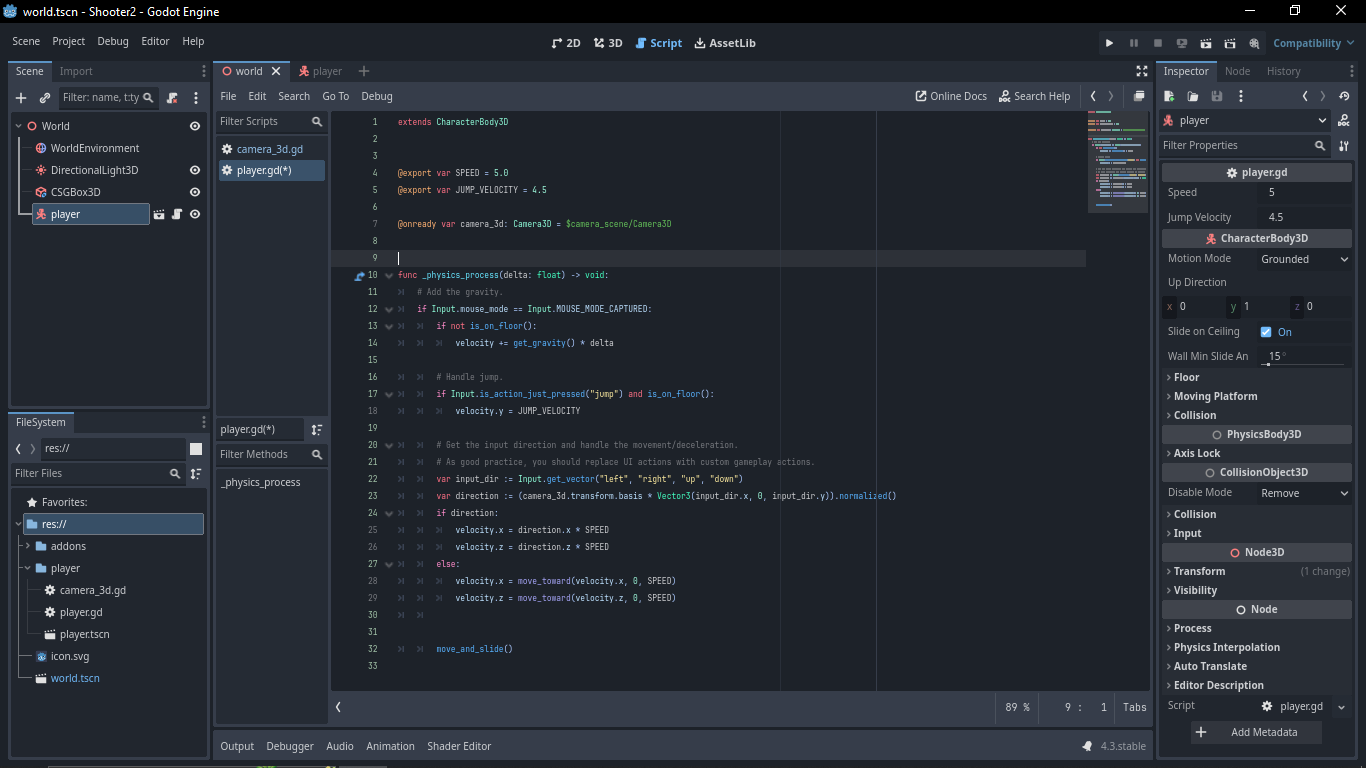The height and width of the screenshot is (768, 1366).
Task: Open Script player.gd property dropdown arrow
Action: 1342,706
